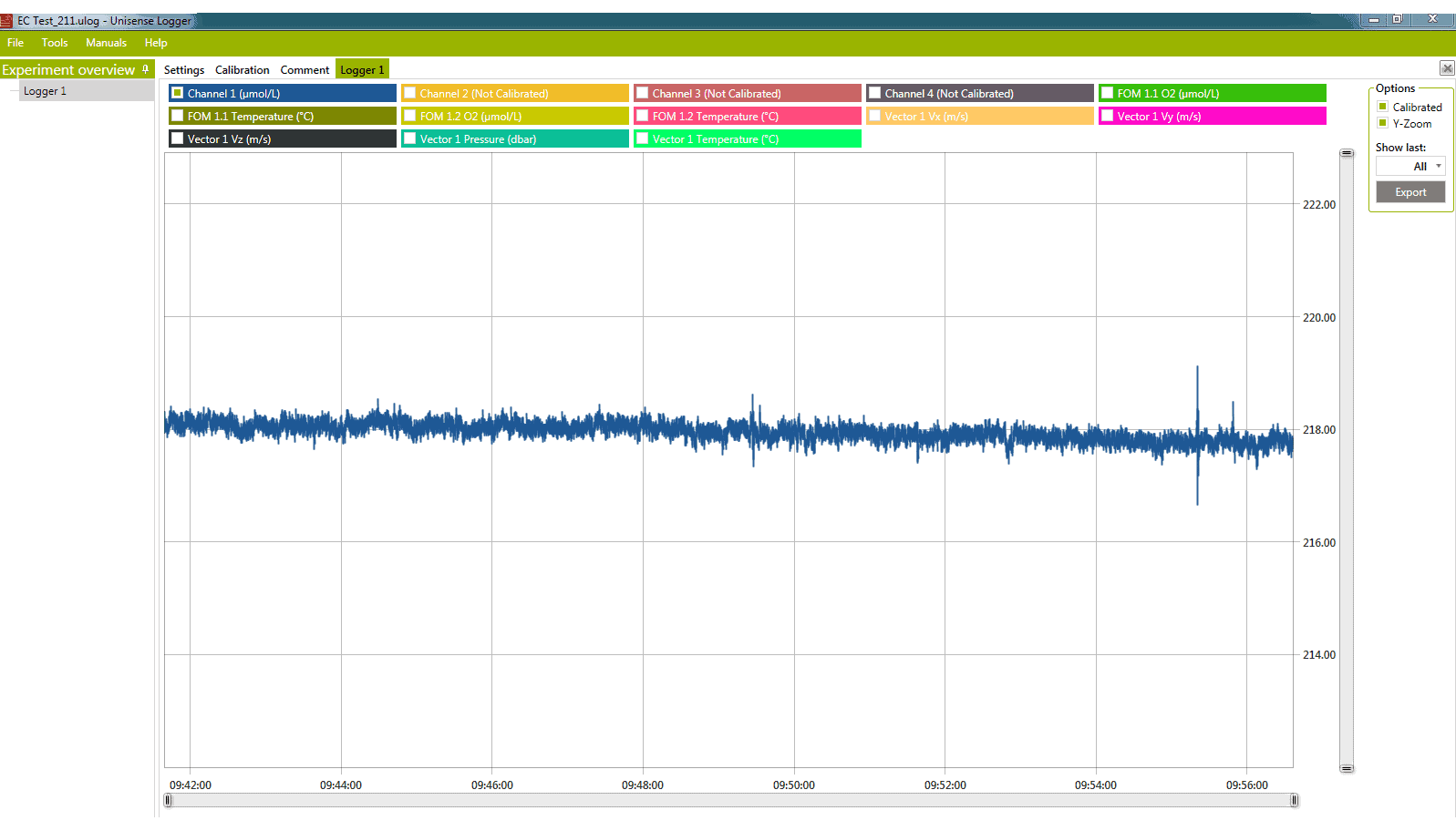Open the Manuals menu
This screenshot has width=1456, height=831.
pyautogui.click(x=106, y=43)
